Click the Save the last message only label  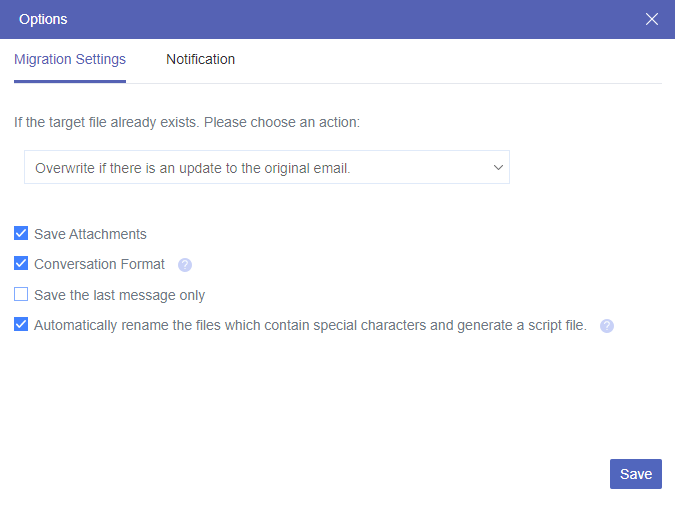(119, 295)
